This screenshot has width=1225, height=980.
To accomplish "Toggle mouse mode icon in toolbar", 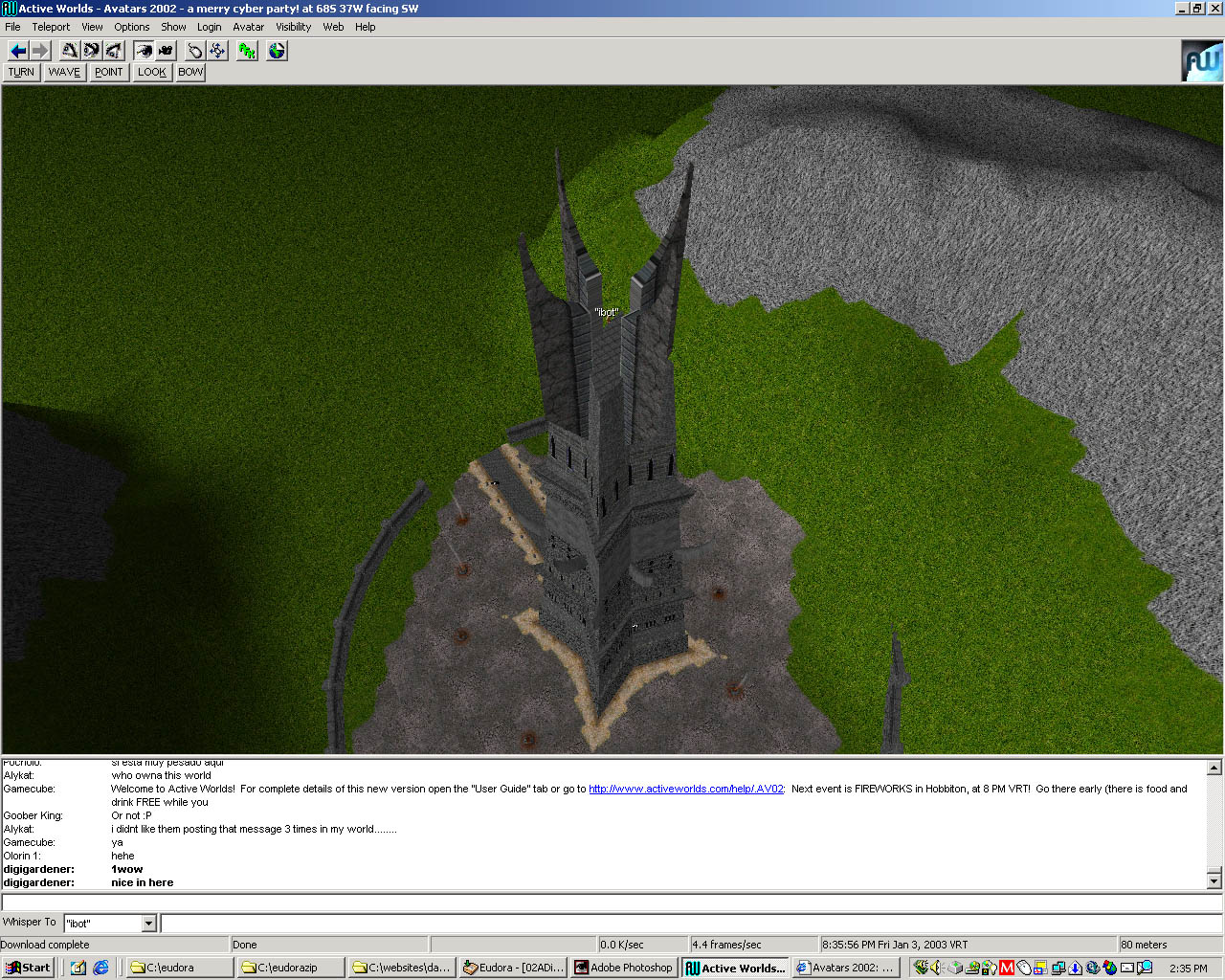I will (x=195, y=51).
